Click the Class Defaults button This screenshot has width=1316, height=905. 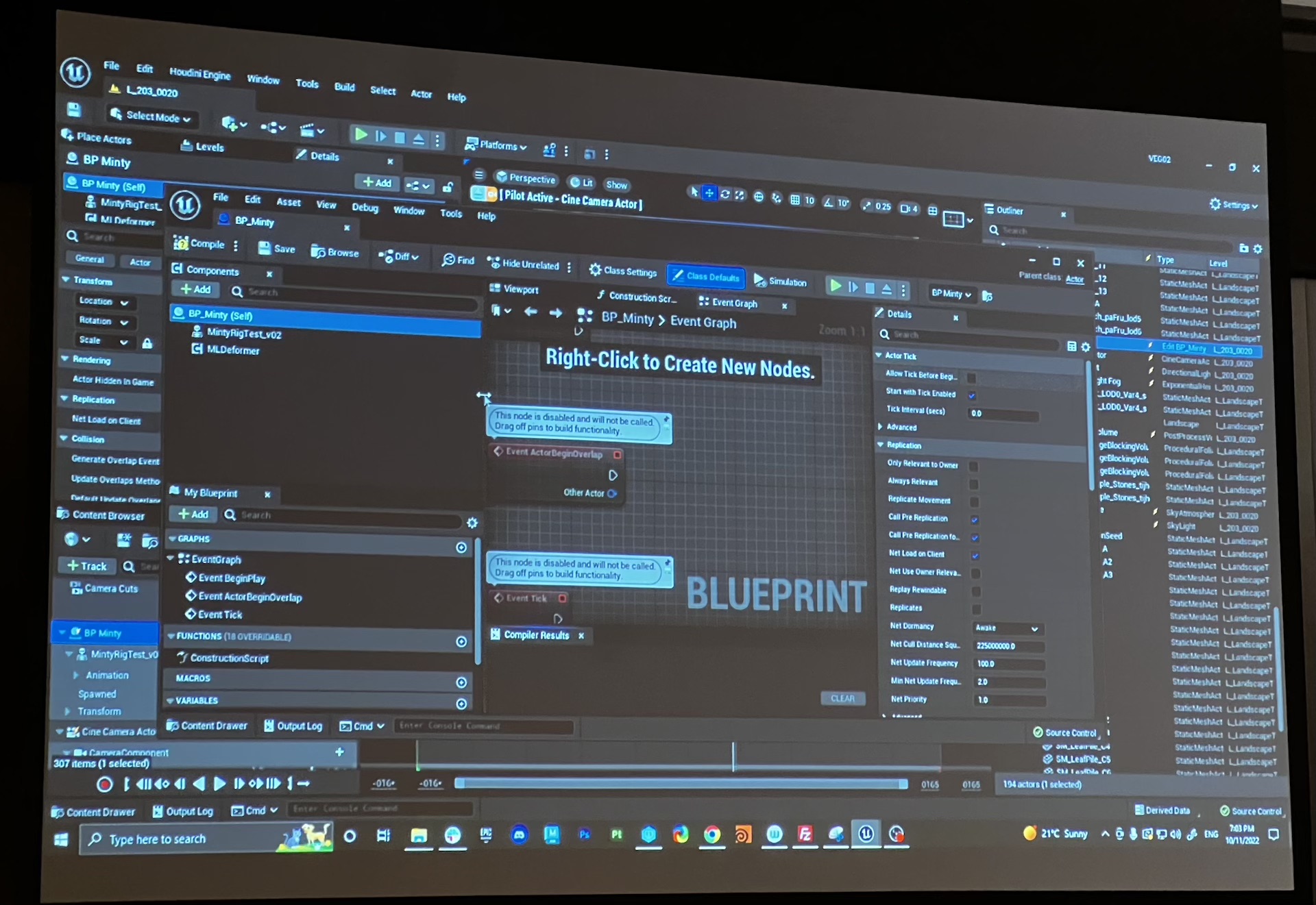pyautogui.click(x=705, y=276)
